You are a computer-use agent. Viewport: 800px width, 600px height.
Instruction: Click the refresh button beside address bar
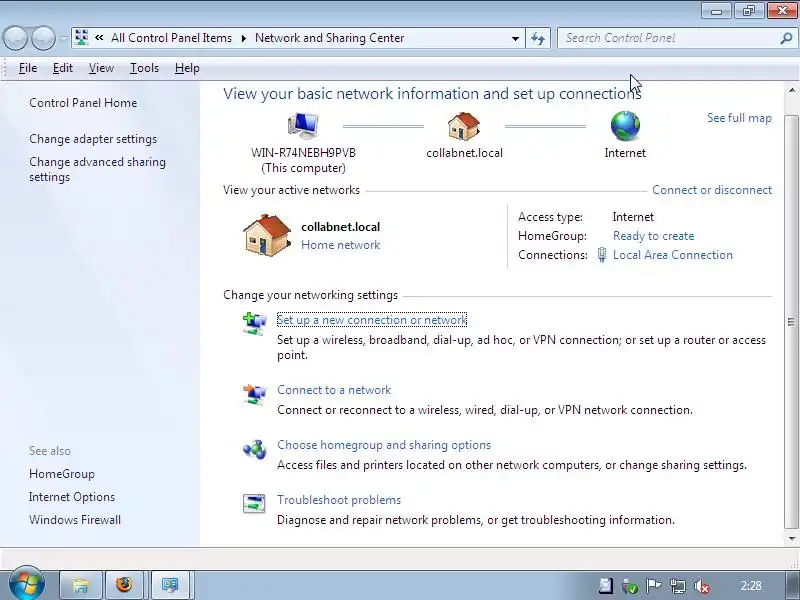click(538, 38)
